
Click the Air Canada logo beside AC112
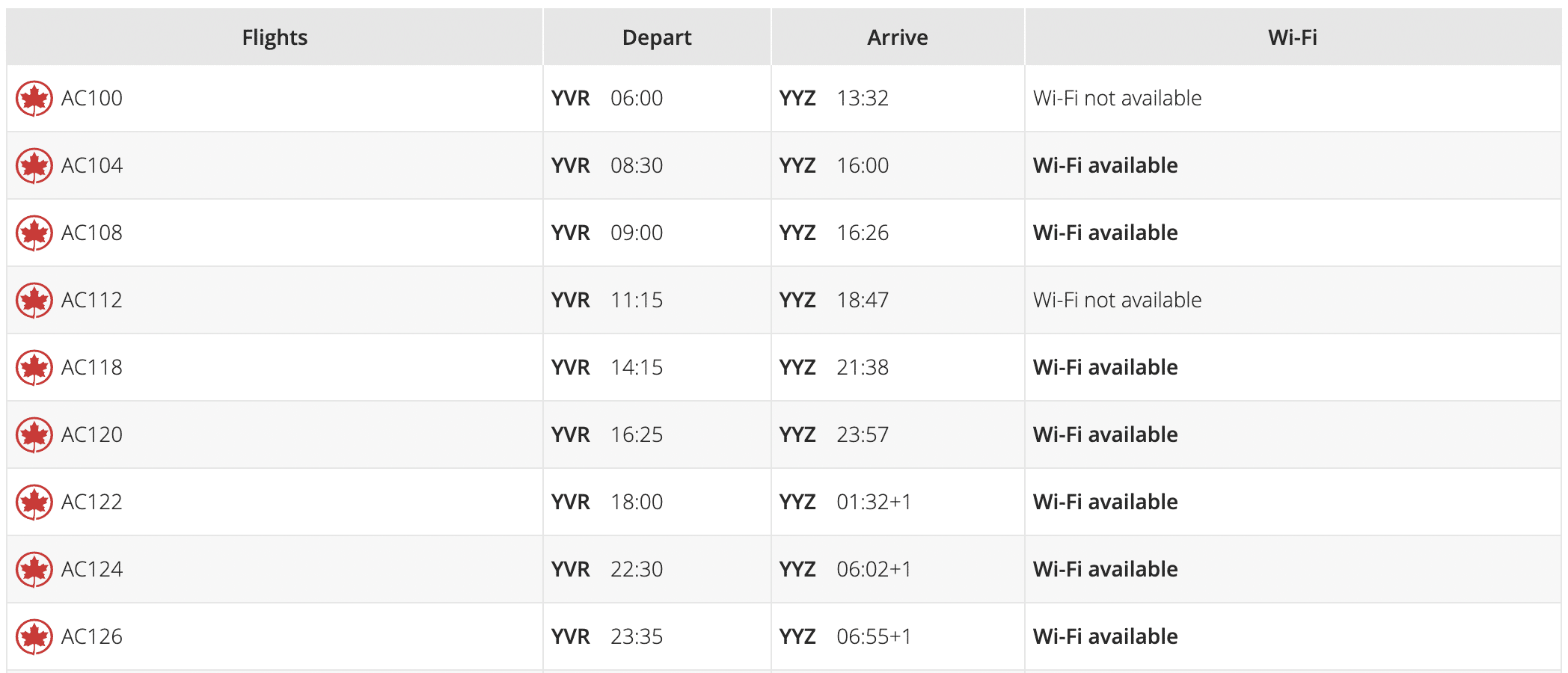[x=34, y=301]
